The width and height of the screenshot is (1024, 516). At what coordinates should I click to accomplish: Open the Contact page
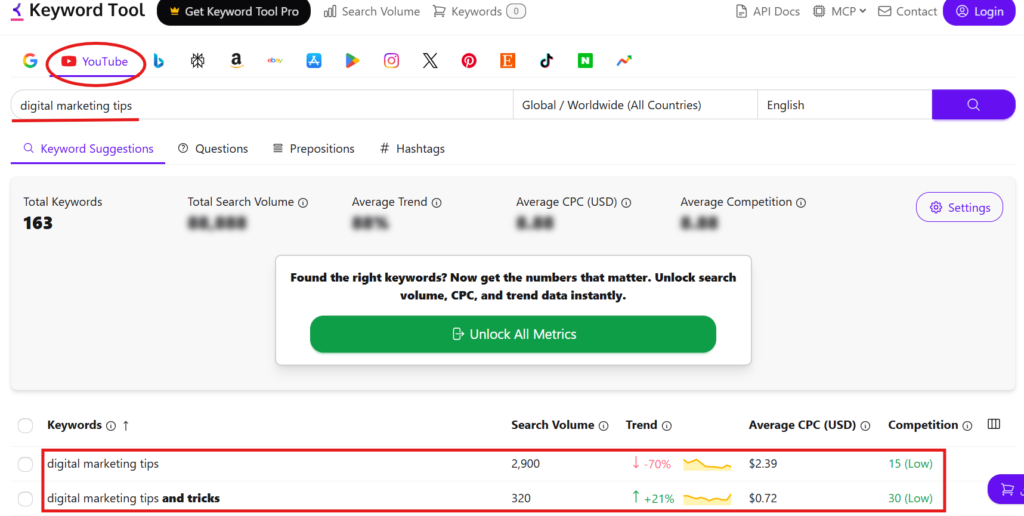(907, 12)
